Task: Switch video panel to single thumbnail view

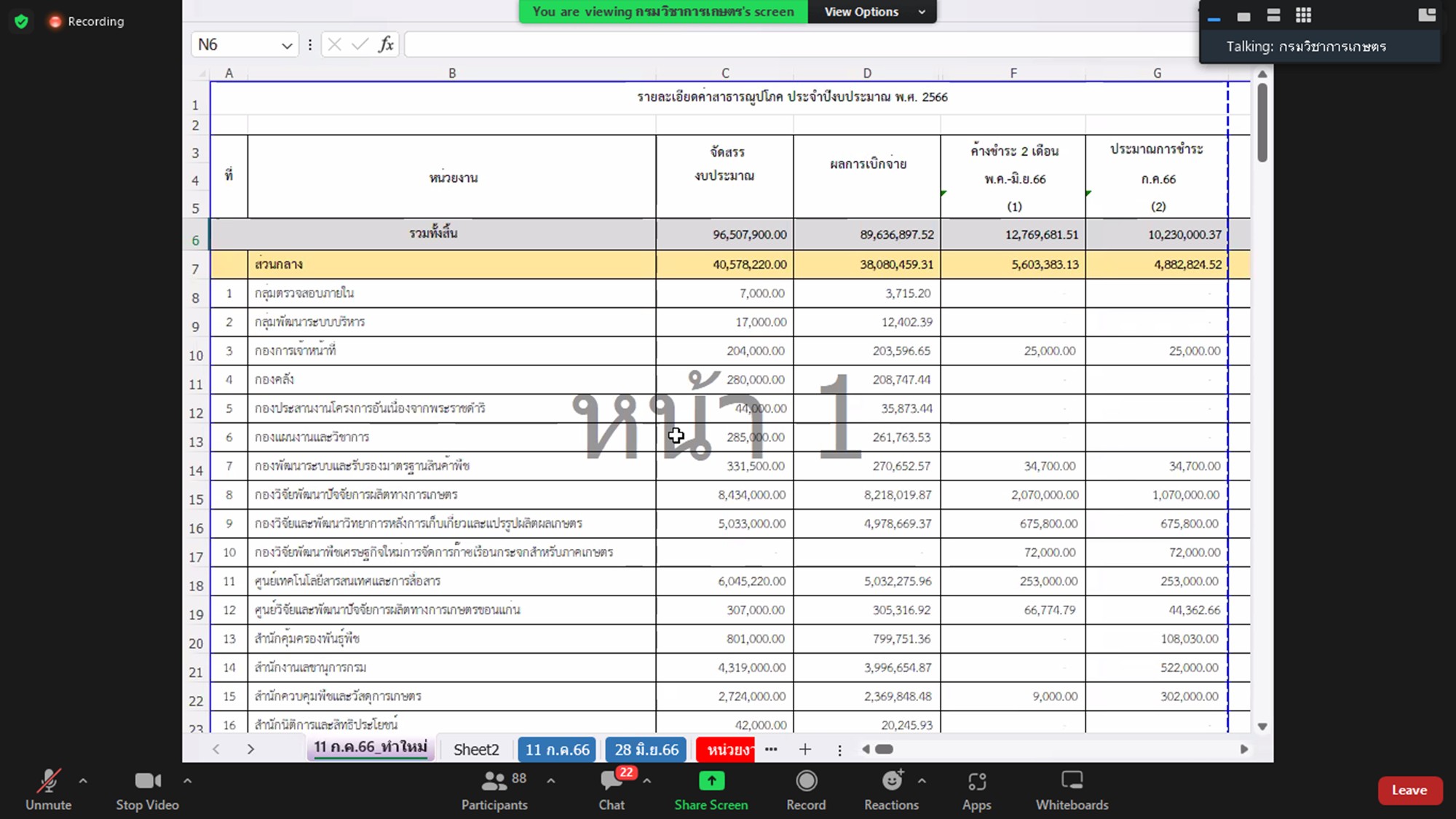Action: point(1244,16)
